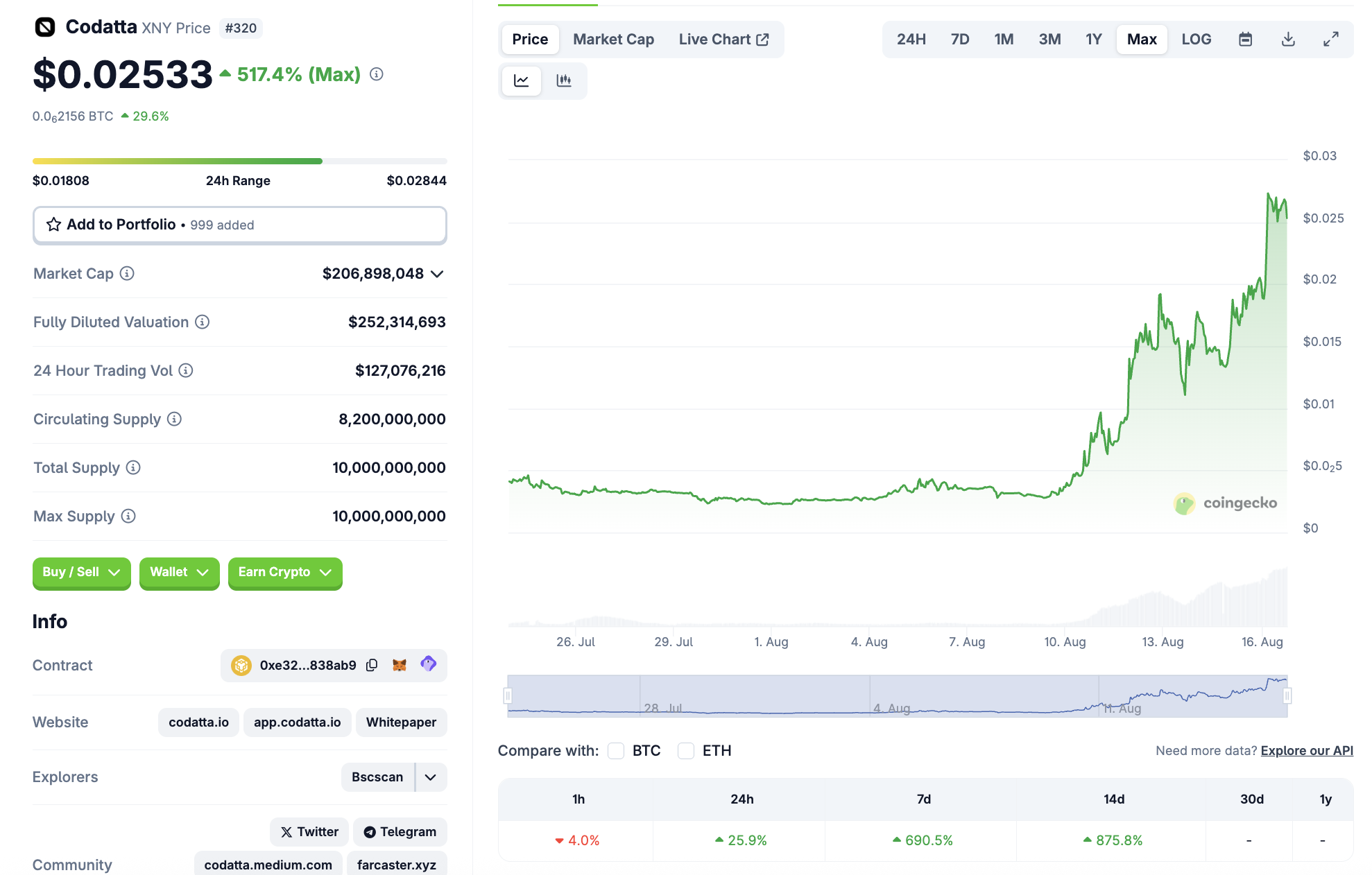
Task: Enable ETH comparison checkbox
Action: pyautogui.click(x=686, y=751)
